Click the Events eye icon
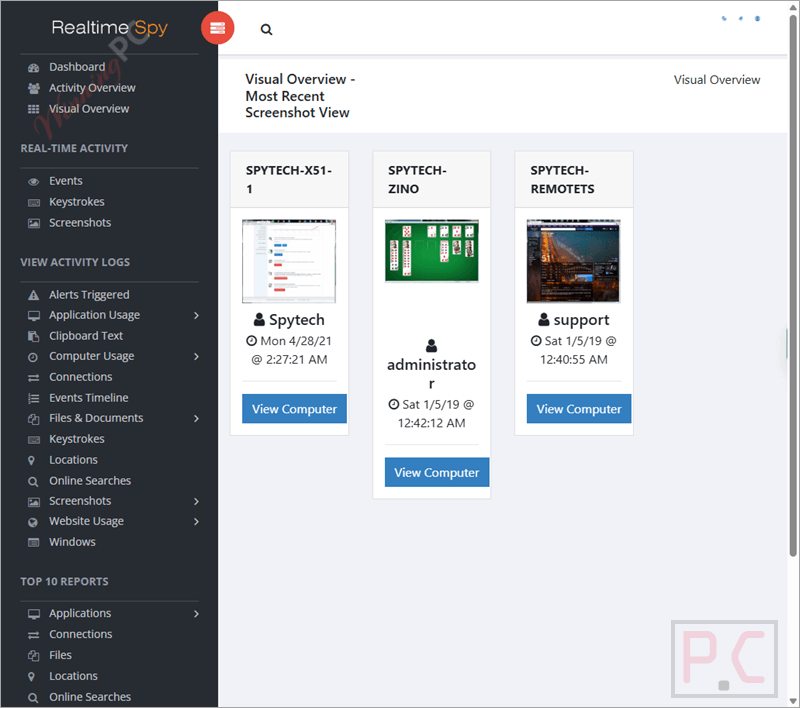 [34, 182]
